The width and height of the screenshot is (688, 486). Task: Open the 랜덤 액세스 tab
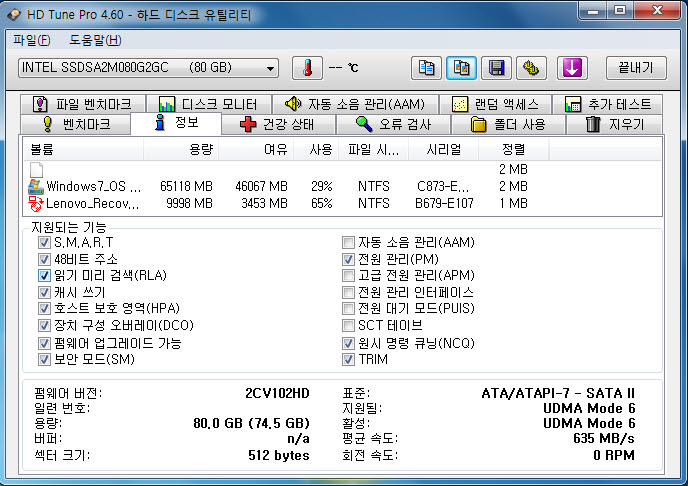pyautogui.click(x=495, y=104)
